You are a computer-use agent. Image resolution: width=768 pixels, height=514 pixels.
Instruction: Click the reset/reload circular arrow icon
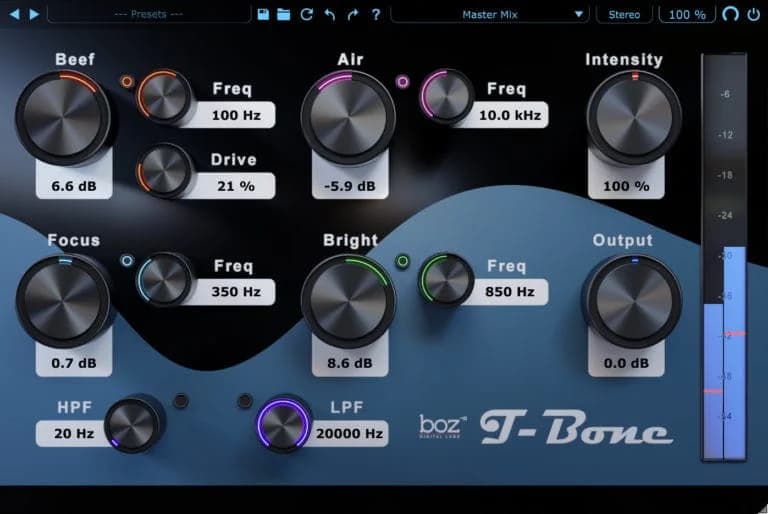click(x=307, y=14)
